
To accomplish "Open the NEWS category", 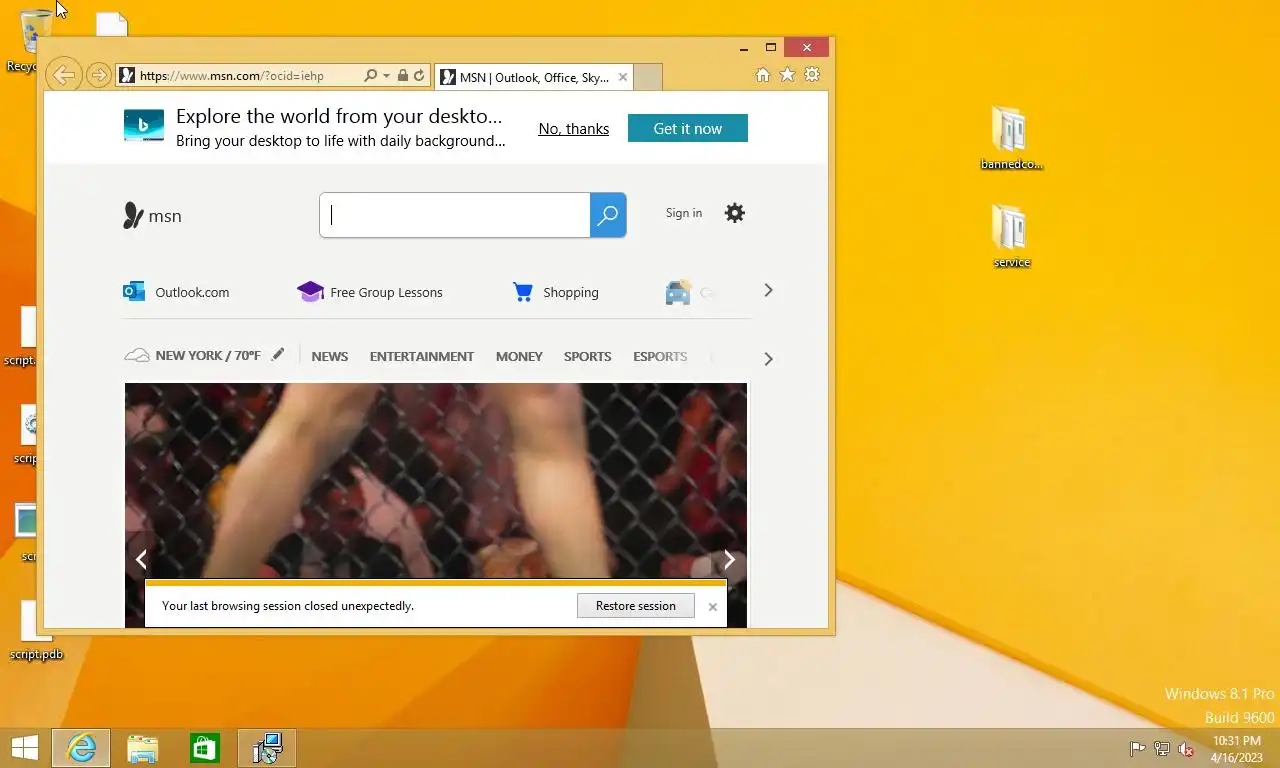I will (x=330, y=356).
